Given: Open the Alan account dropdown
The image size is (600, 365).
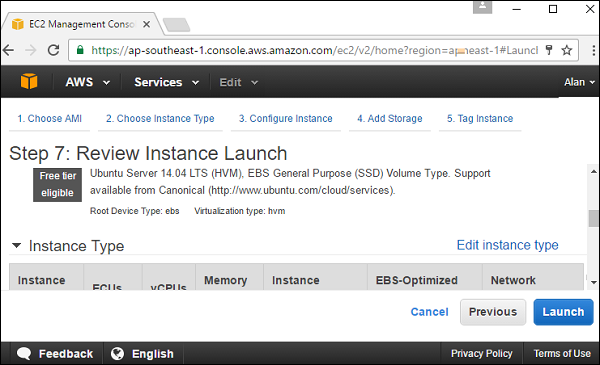Looking at the screenshot, I should pyautogui.click(x=579, y=82).
